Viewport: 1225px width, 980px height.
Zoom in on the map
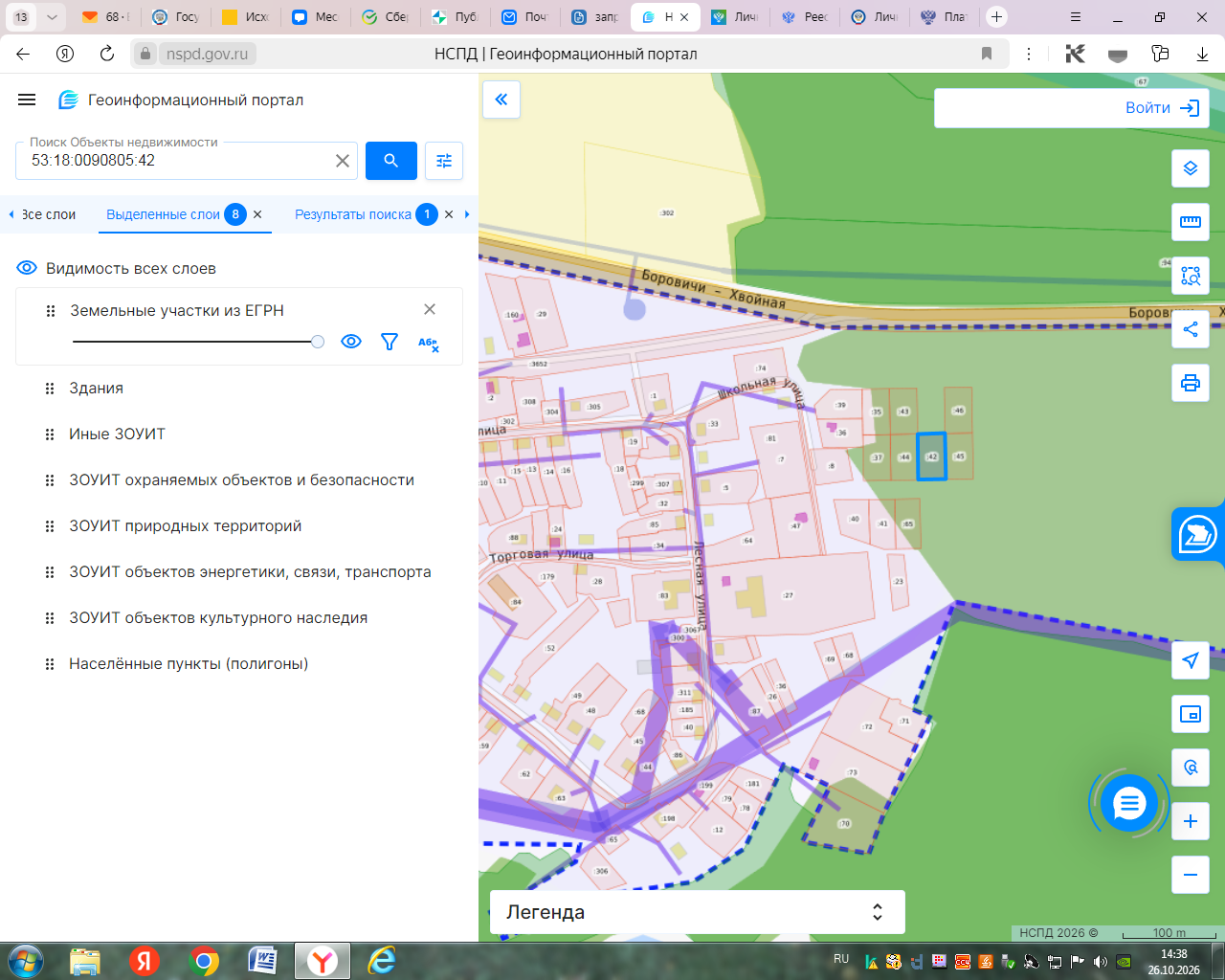(x=1191, y=821)
